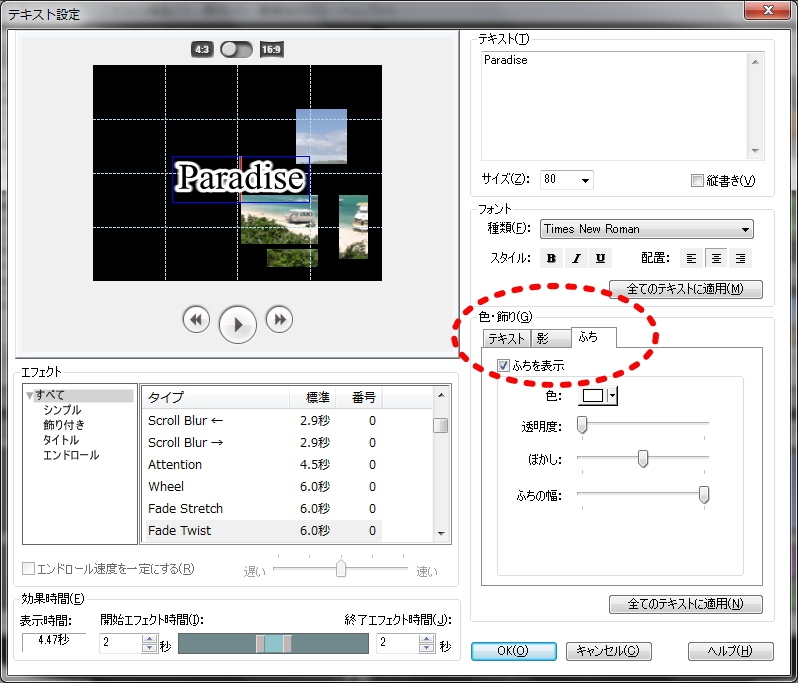Select the Fade Twist effect row
The width and height of the screenshot is (798, 683).
pyautogui.click(x=260, y=531)
